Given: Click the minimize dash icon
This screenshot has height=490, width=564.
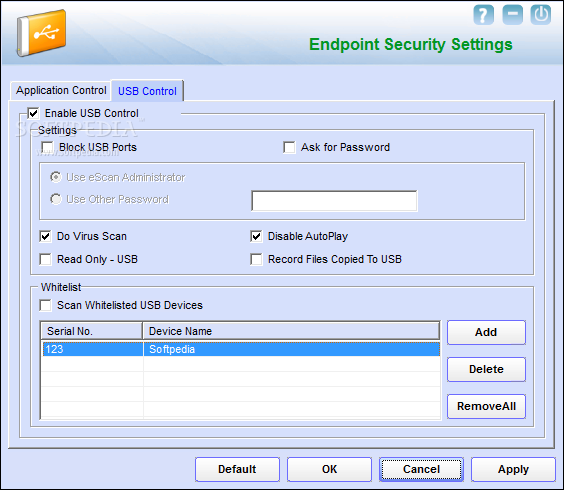Looking at the screenshot, I should click(x=512, y=15).
